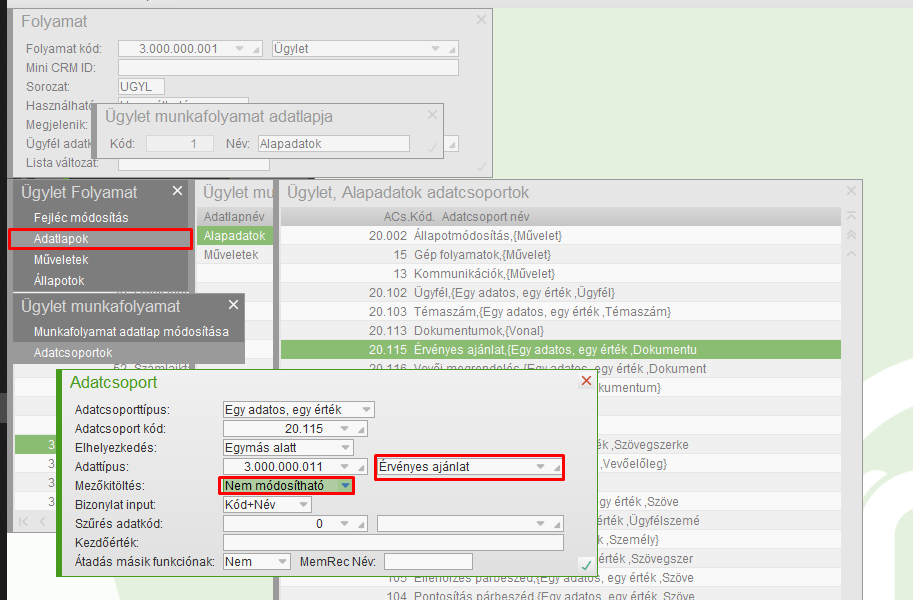This screenshot has width=913, height=600.
Task: Open Adatcsoporttípus dropdown
Action: point(366,410)
